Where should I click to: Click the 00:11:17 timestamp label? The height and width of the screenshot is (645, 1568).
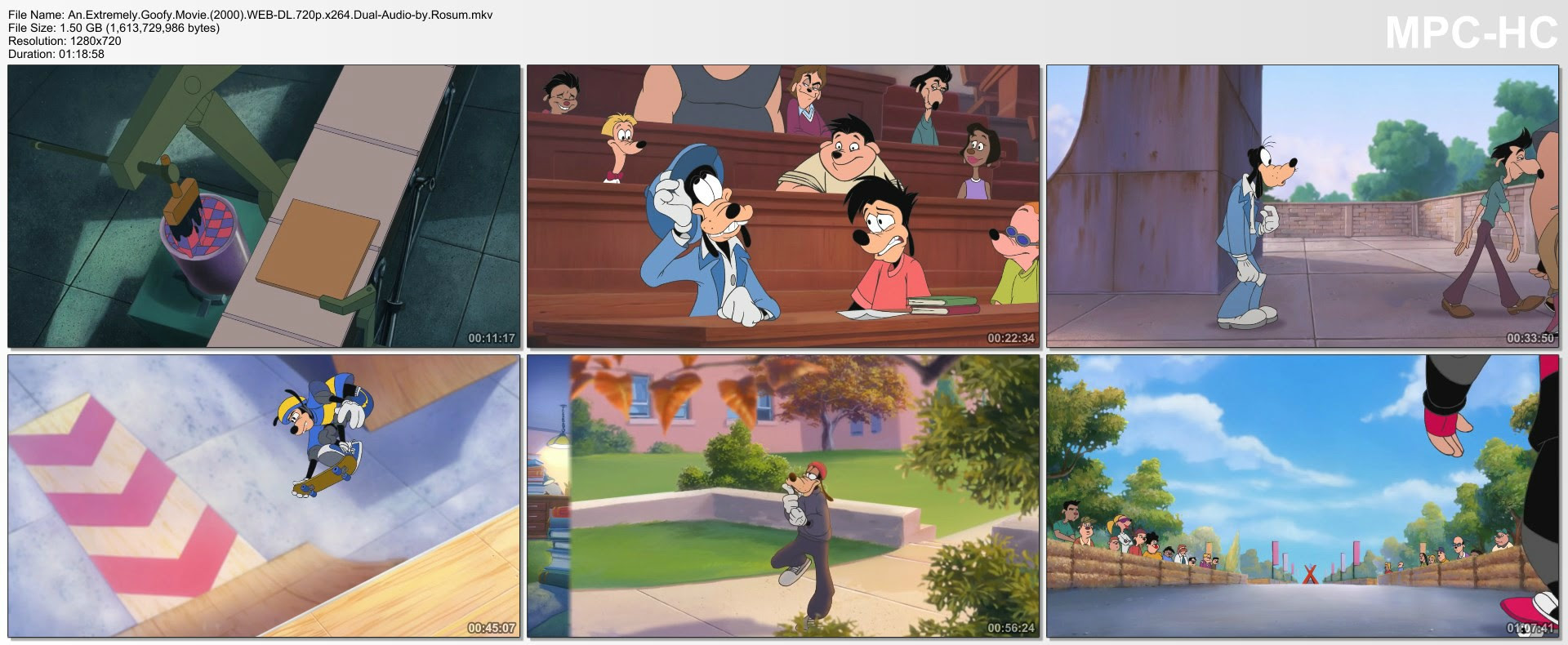pyautogui.click(x=491, y=338)
